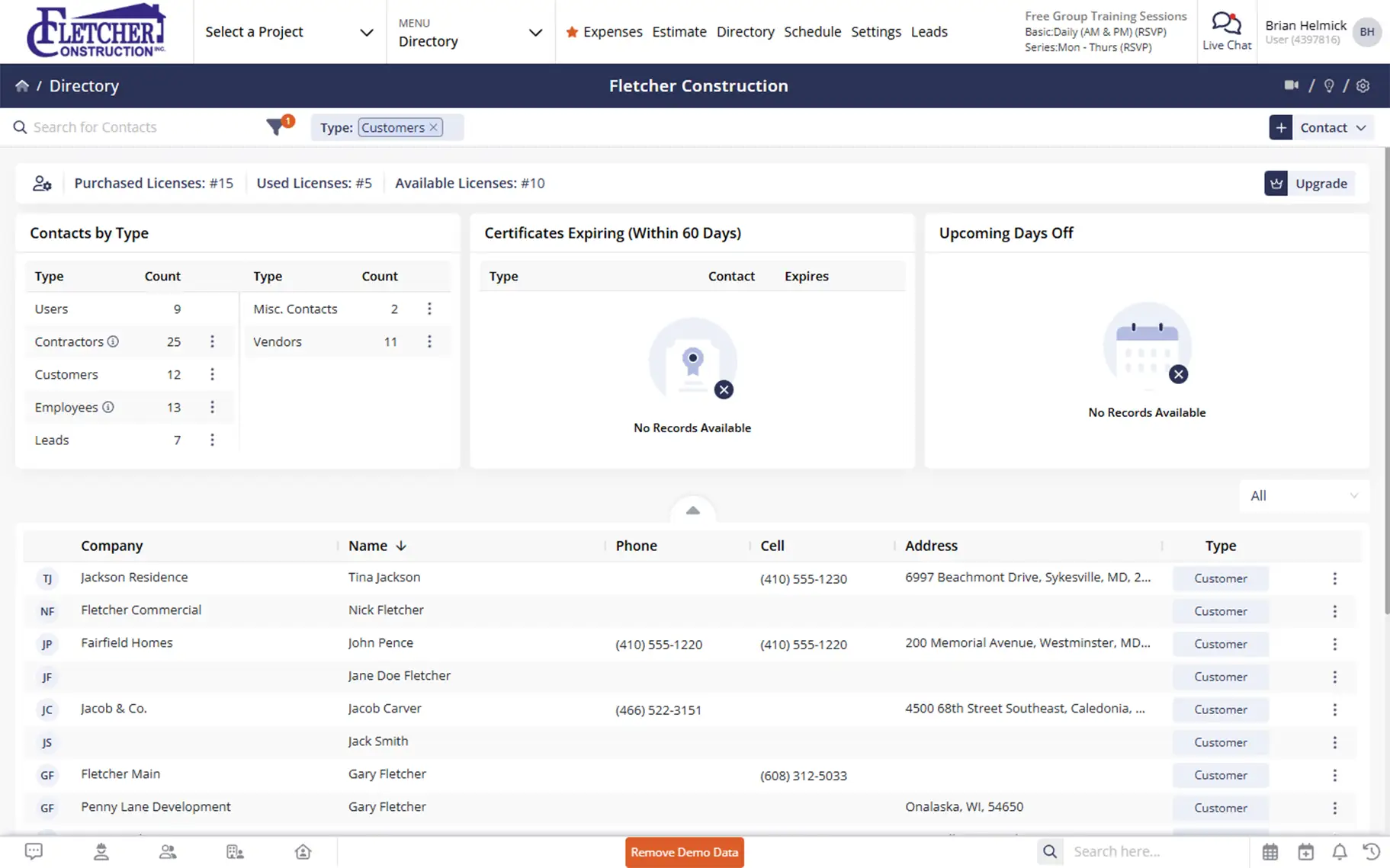Image resolution: width=1390 pixels, height=868 pixels.
Task: Open Jacob Carver row actions menu
Action: point(1334,709)
